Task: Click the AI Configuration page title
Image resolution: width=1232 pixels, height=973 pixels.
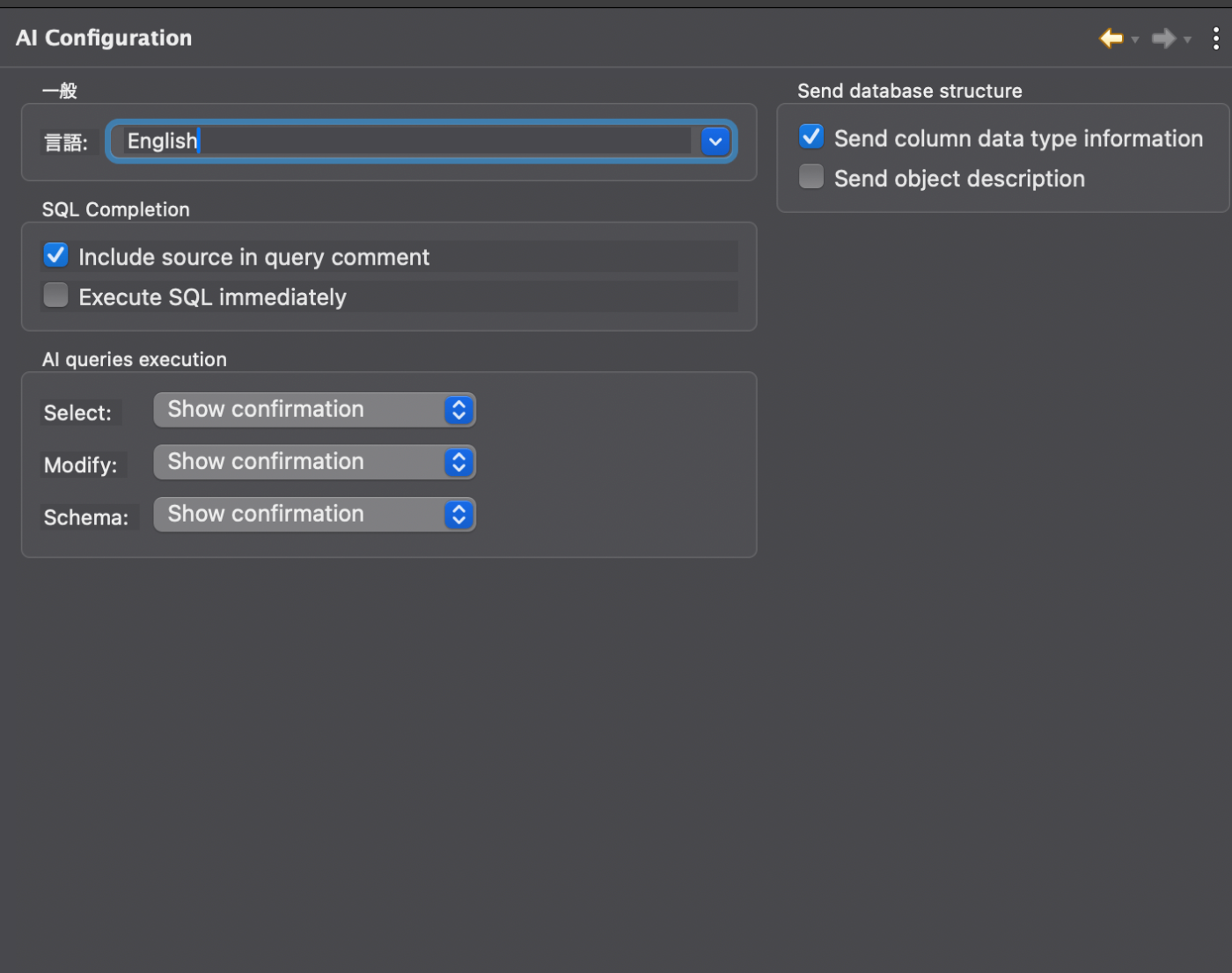Action: (104, 38)
